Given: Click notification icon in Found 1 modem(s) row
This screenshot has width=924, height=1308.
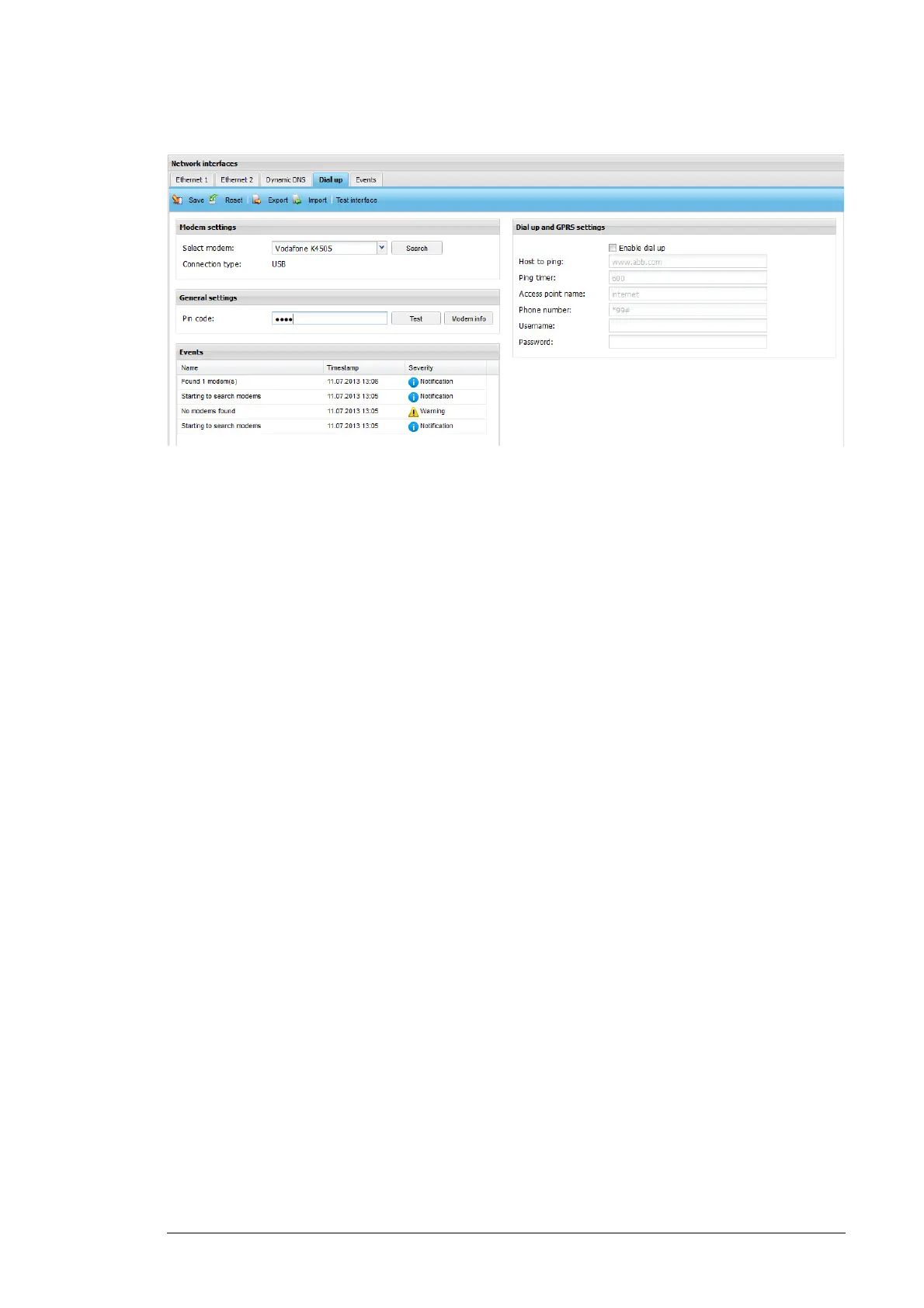Looking at the screenshot, I should (x=413, y=382).
